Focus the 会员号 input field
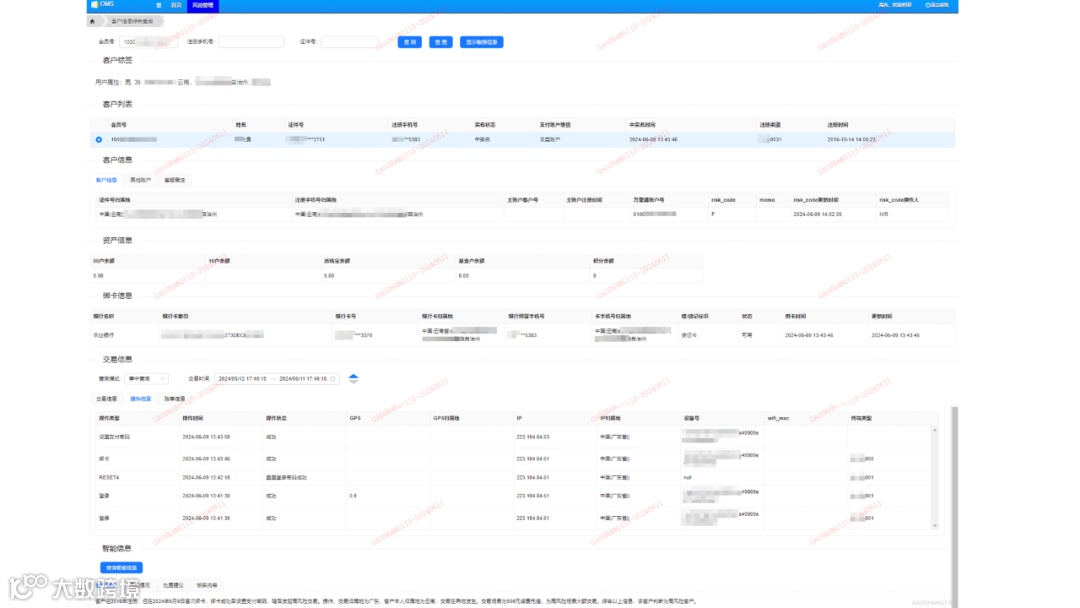 tap(148, 42)
